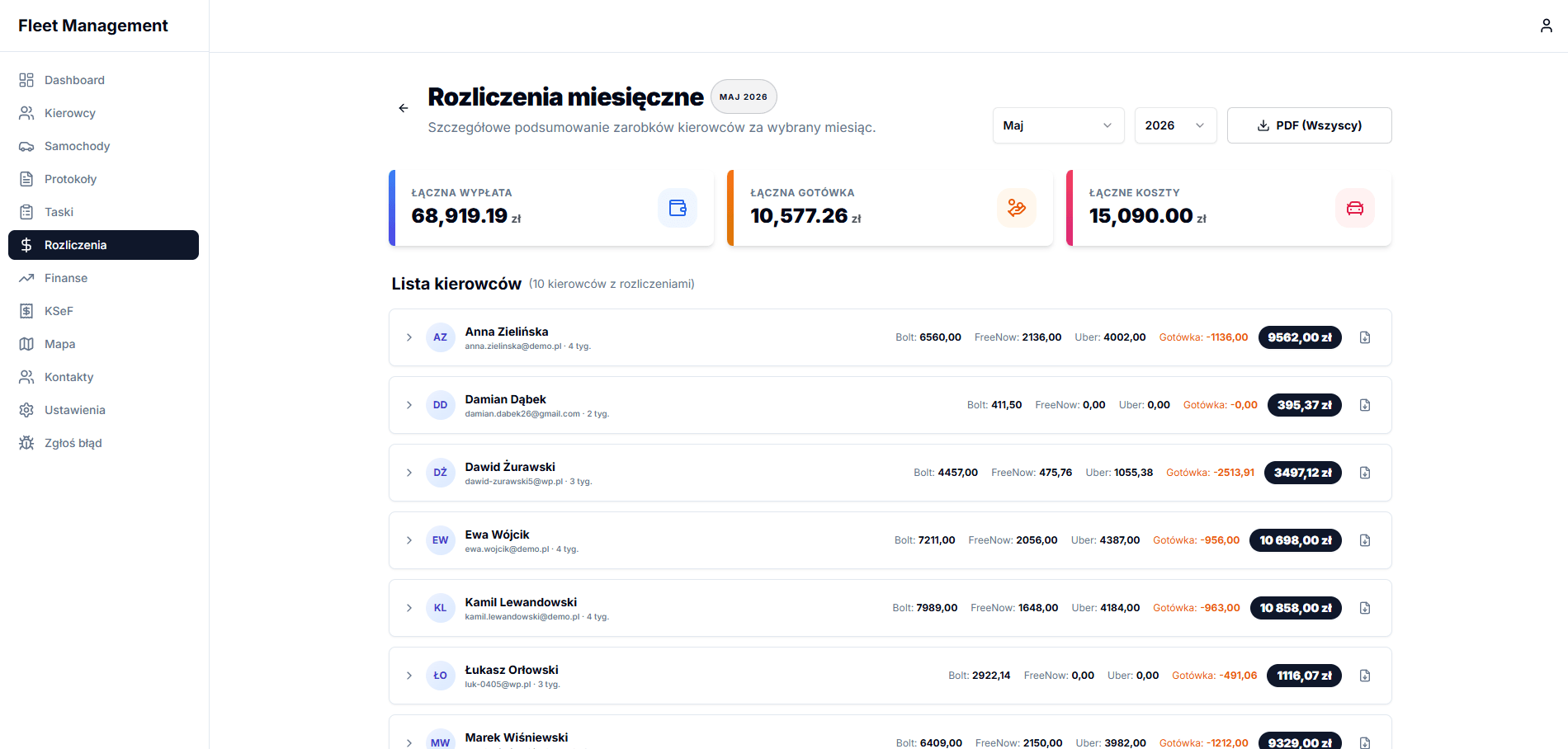Click the email damian.dabek26@gmail.com
1568x749 pixels.
[x=522, y=414]
